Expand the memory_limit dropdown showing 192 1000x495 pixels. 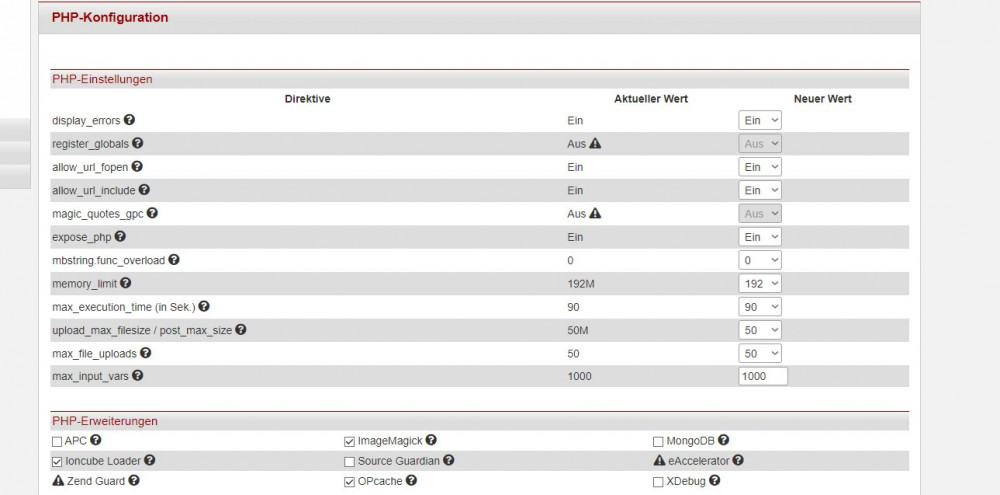click(760, 284)
